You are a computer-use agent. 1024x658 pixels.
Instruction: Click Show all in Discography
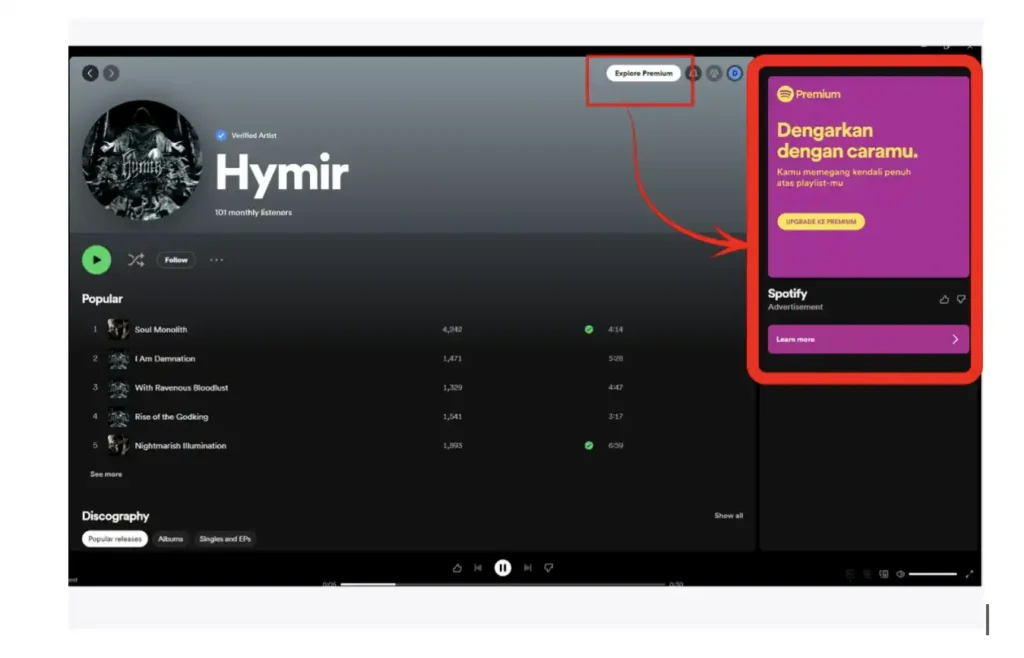click(728, 516)
